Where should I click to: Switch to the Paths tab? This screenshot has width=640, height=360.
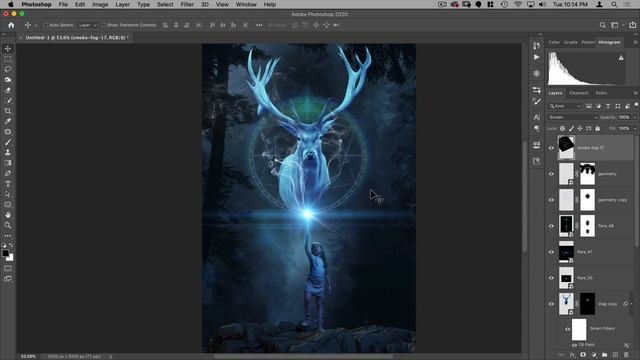pos(601,93)
